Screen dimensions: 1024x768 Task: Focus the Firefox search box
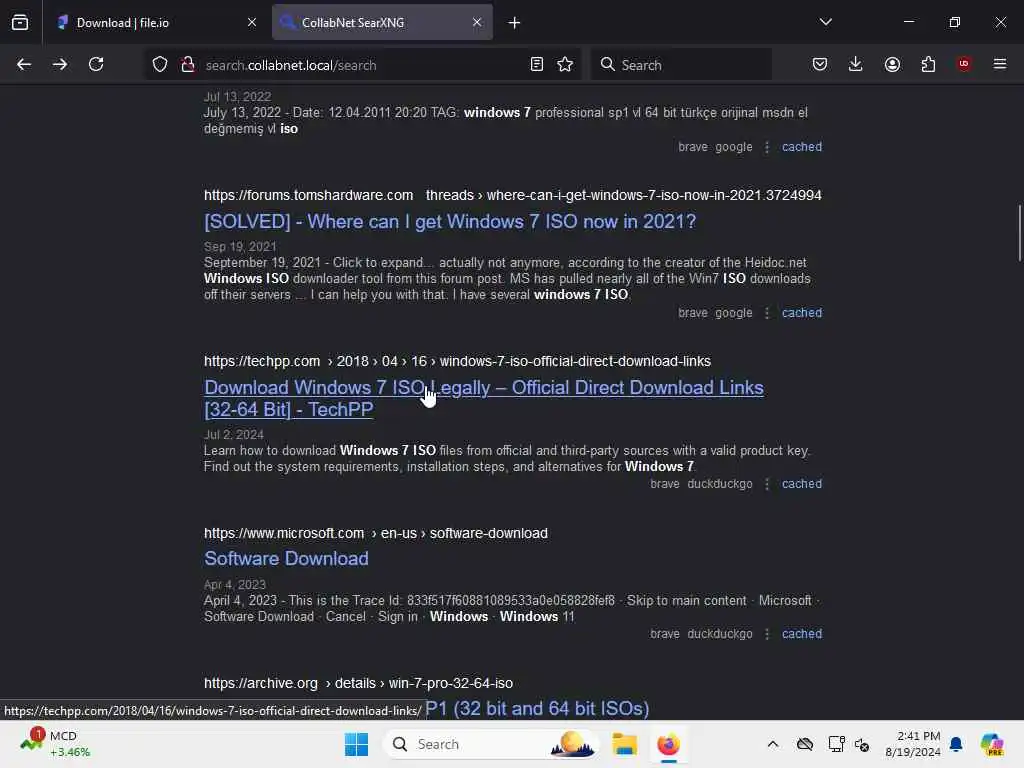(682, 65)
